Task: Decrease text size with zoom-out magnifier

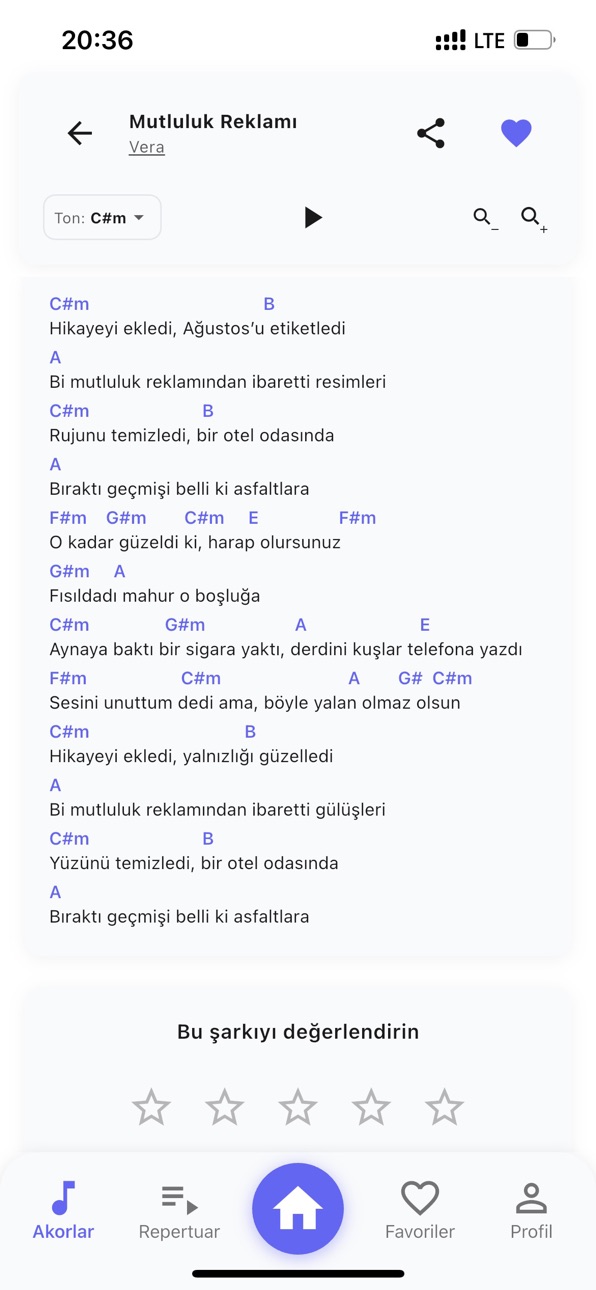Action: [x=485, y=218]
